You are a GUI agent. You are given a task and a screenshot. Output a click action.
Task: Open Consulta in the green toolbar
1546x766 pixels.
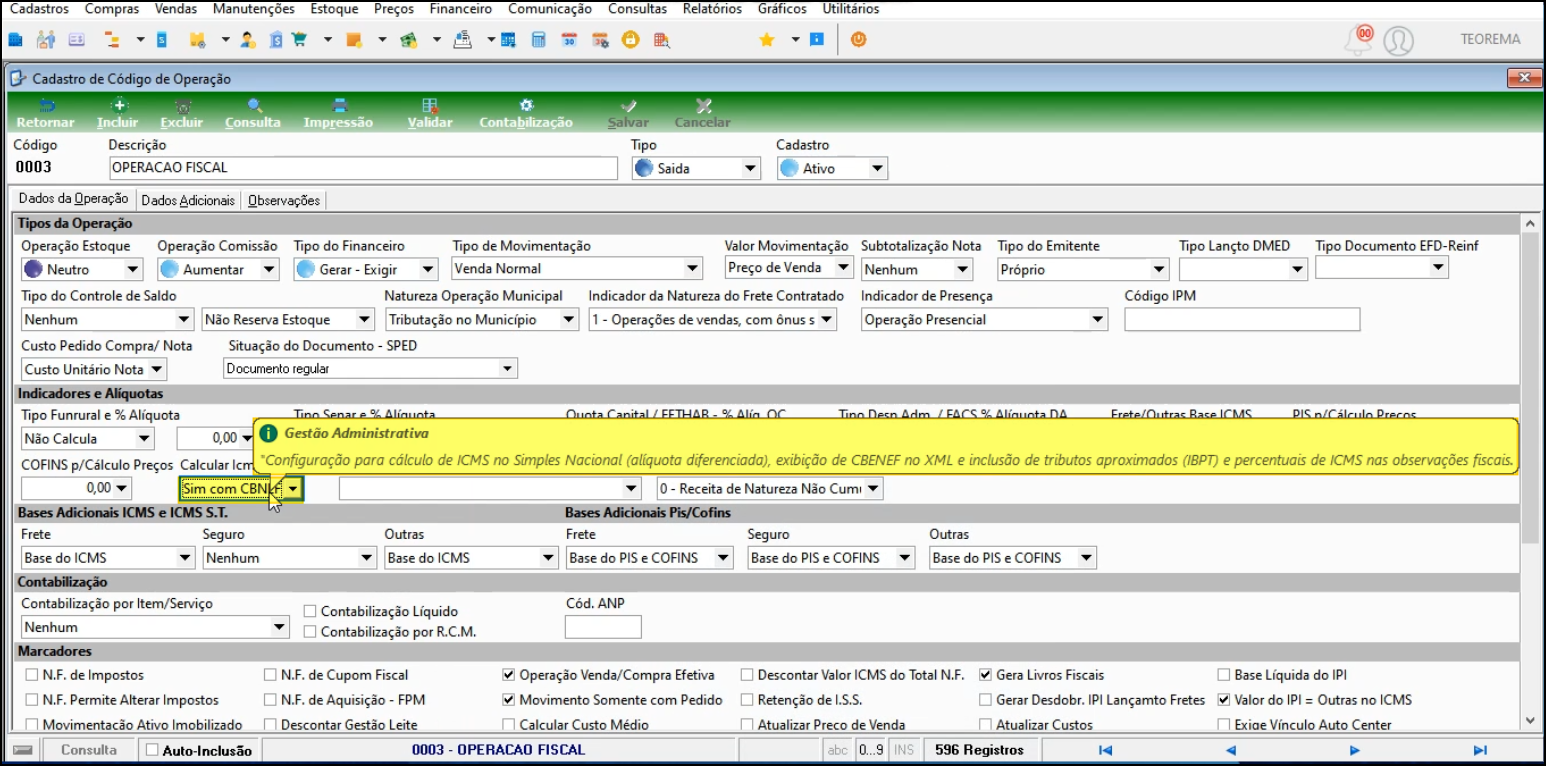(253, 113)
